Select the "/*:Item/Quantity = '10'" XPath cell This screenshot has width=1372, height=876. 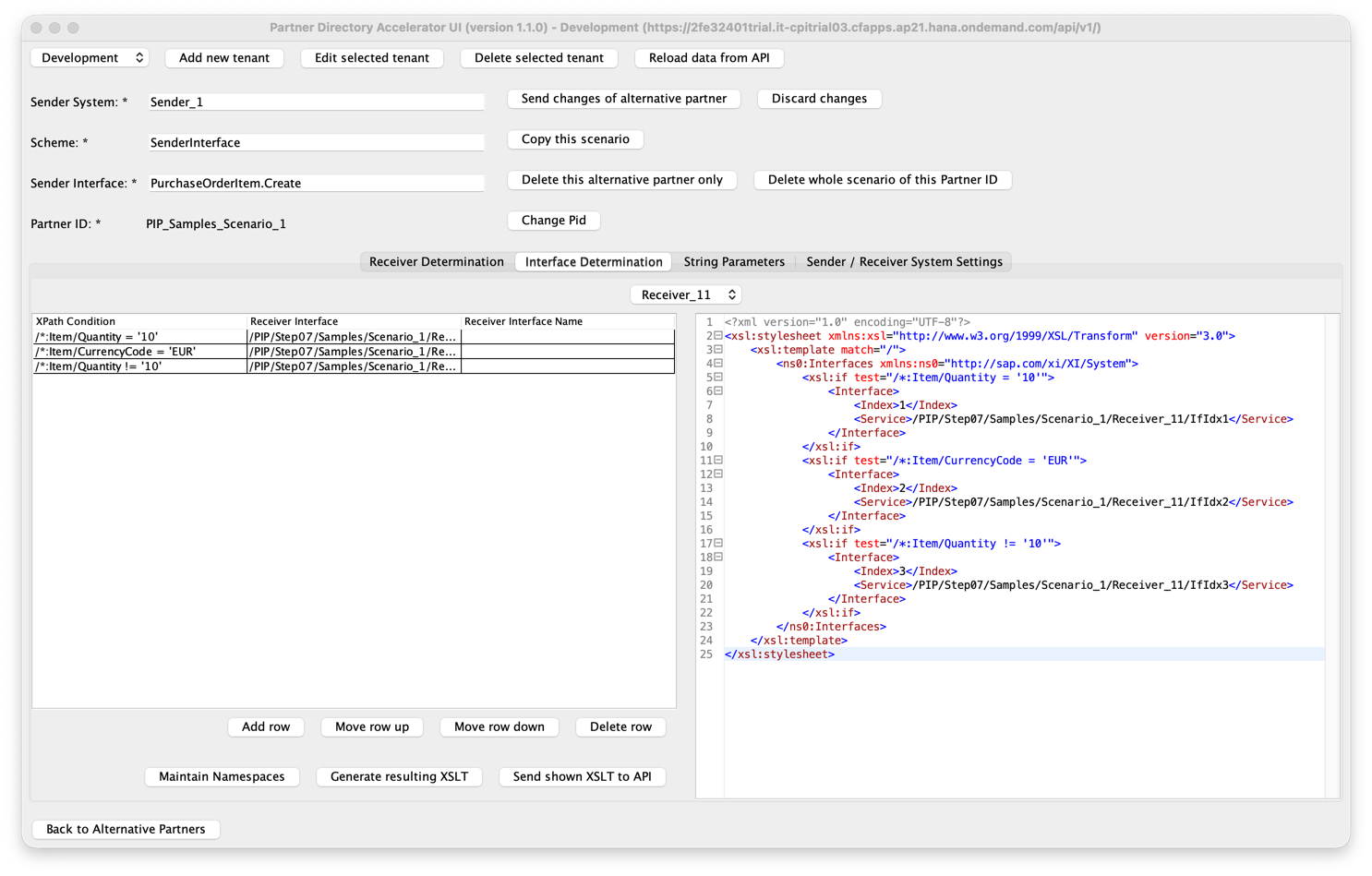point(139,337)
